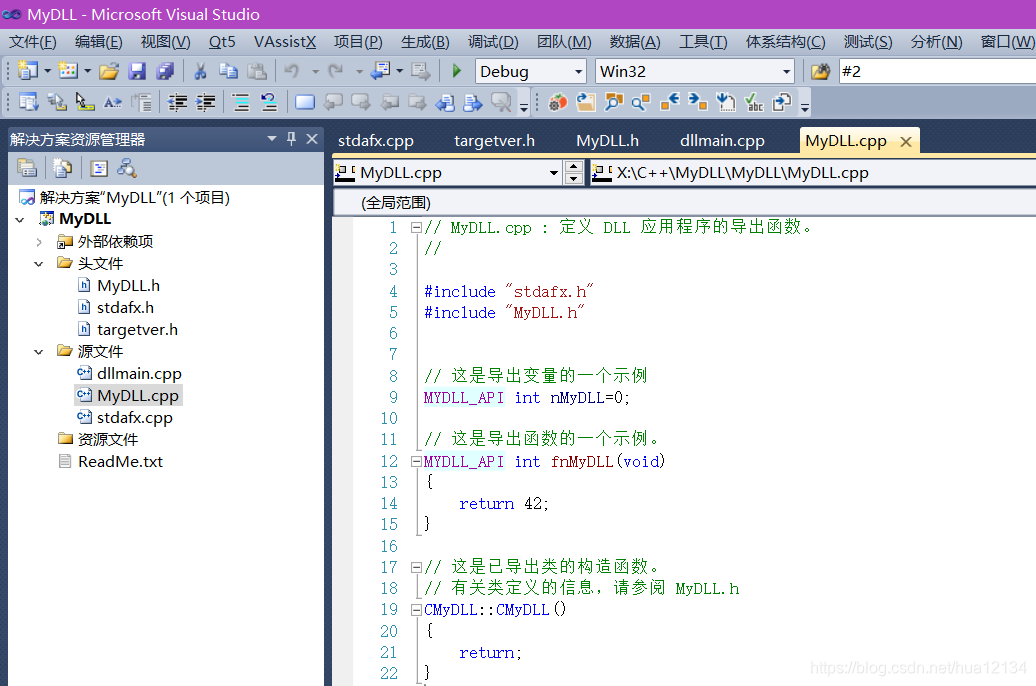Click the View Class Diagram icon in Solution Explorer

point(127,169)
